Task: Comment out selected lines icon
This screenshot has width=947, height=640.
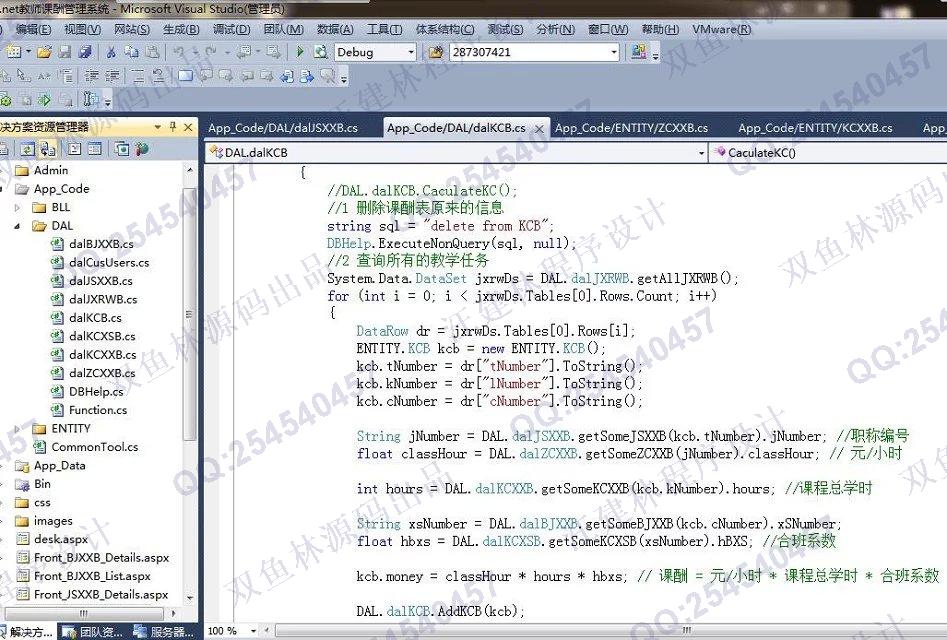Action: (x=138, y=76)
